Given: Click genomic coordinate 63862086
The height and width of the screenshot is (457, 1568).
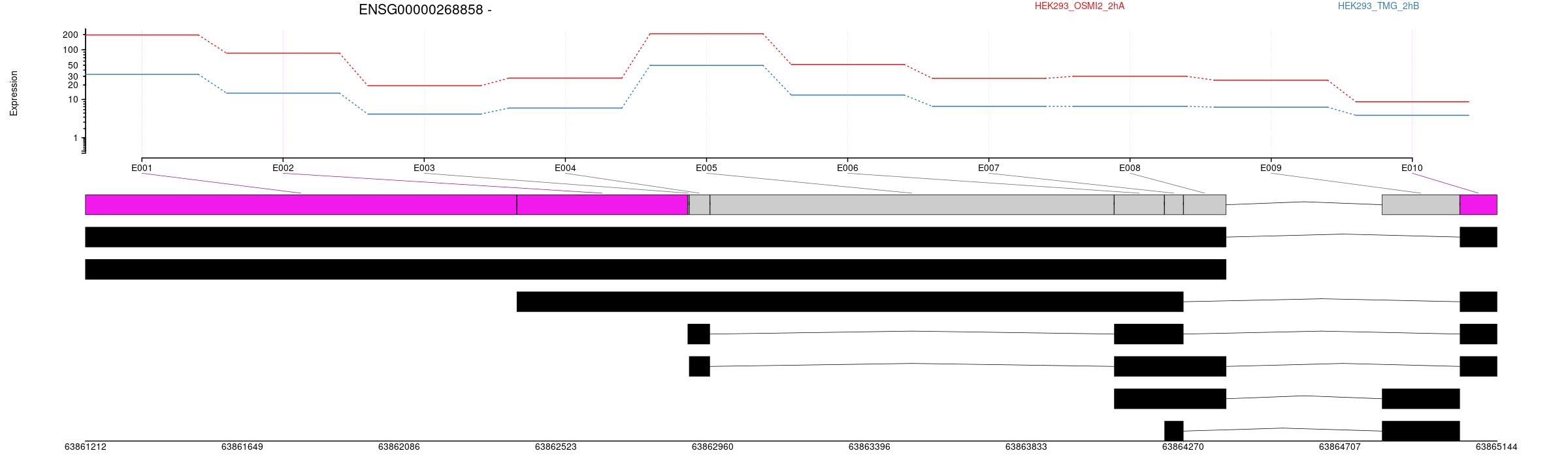Looking at the screenshot, I should (399, 447).
